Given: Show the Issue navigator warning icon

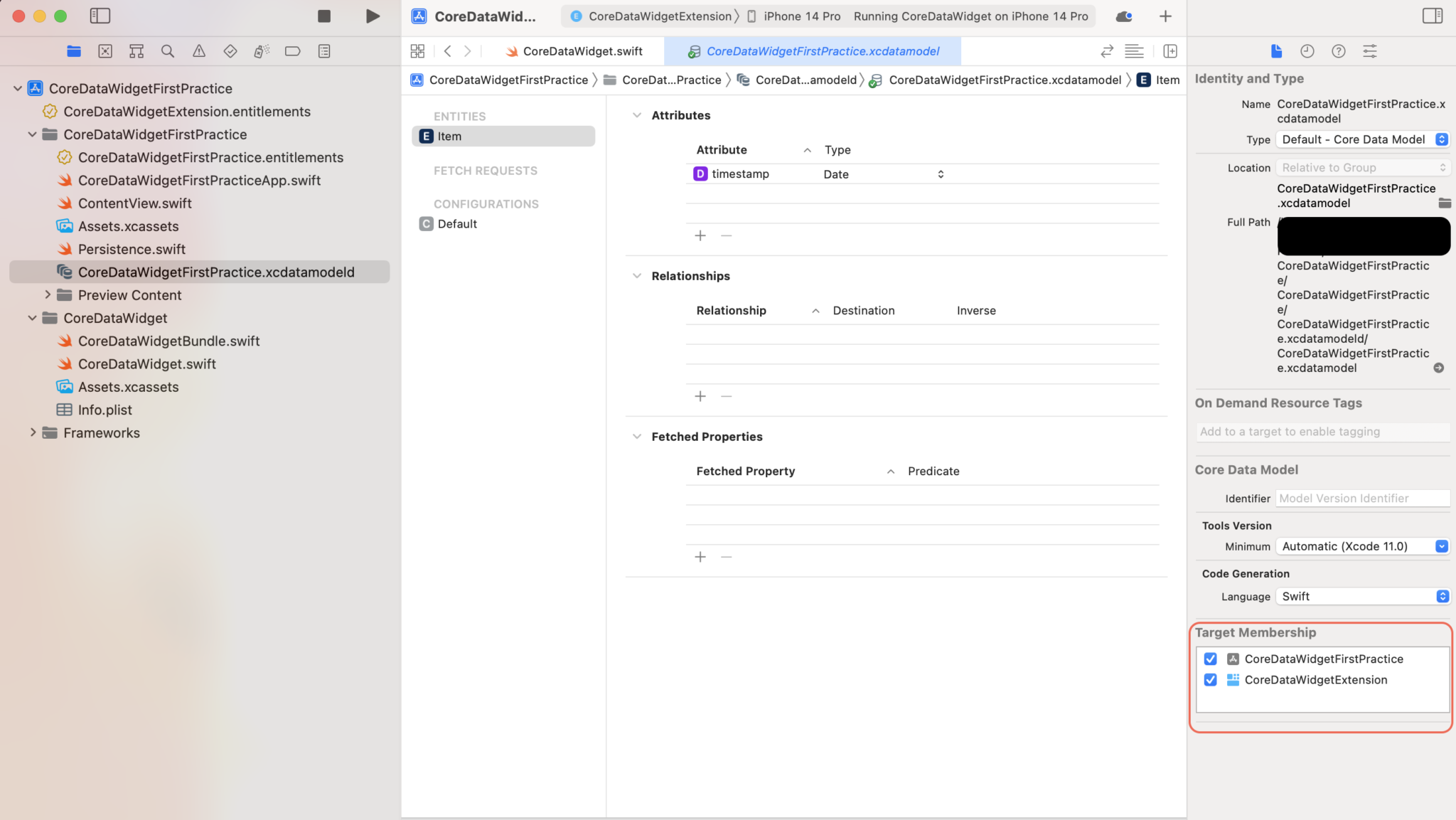Looking at the screenshot, I should [x=199, y=50].
